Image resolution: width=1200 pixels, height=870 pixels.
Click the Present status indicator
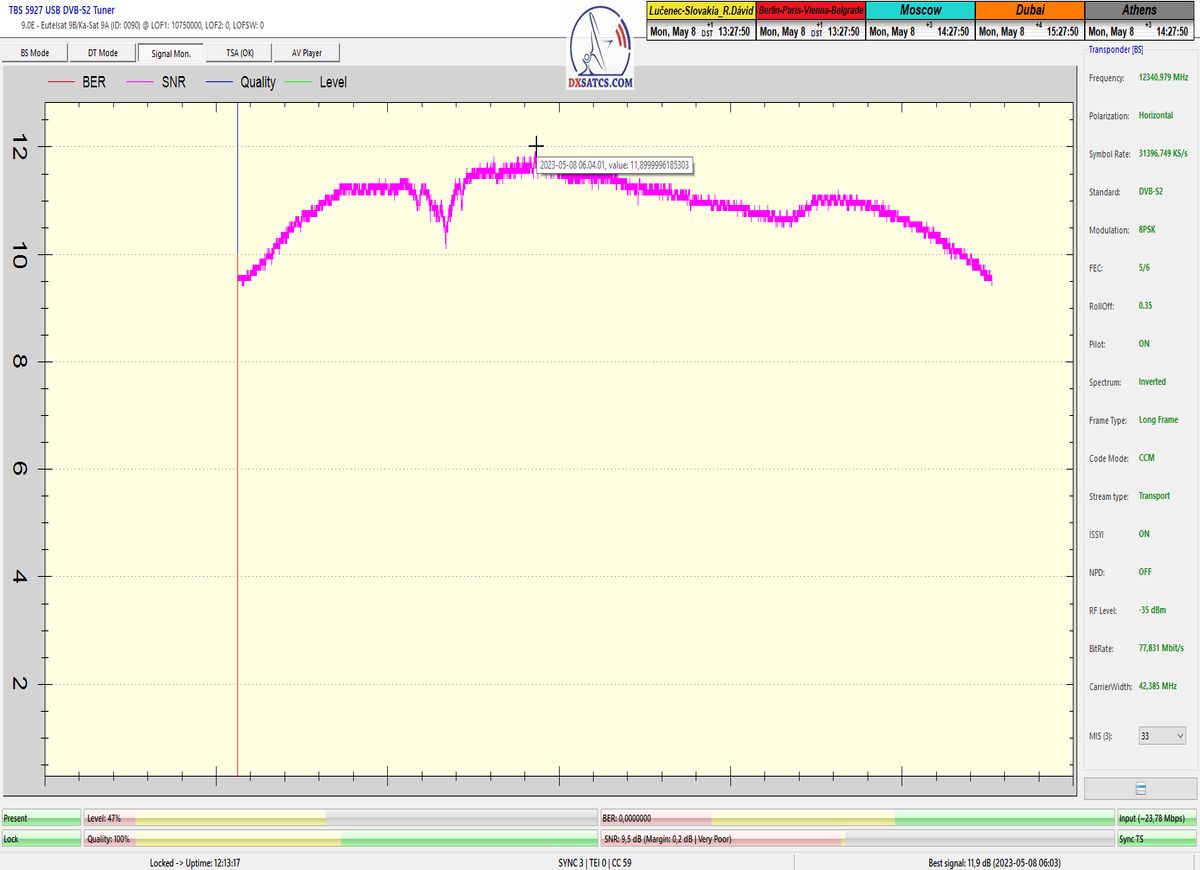tap(41, 818)
